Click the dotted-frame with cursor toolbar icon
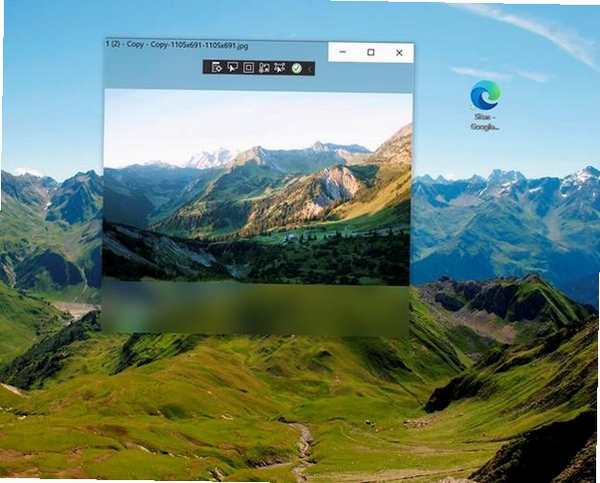The width and height of the screenshot is (600, 483). click(280, 68)
